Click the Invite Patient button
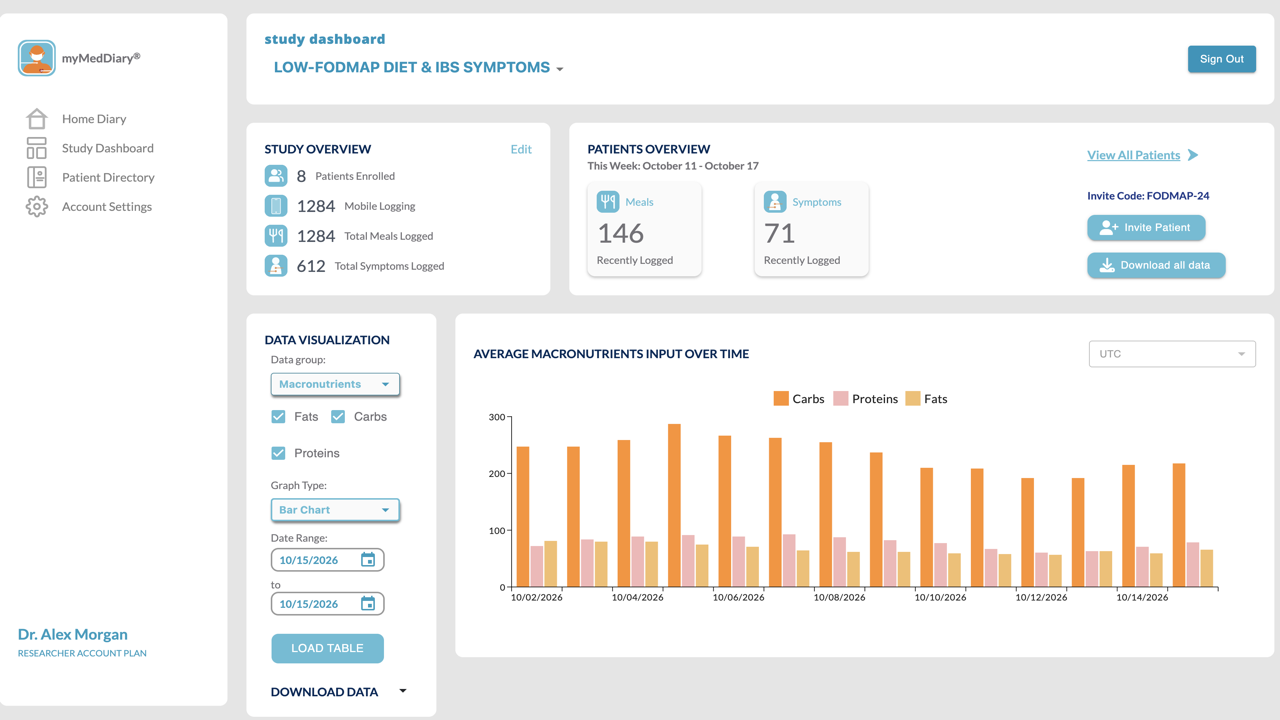Image resolution: width=1280 pixels, height=720 pixels. coord(1146,228)
